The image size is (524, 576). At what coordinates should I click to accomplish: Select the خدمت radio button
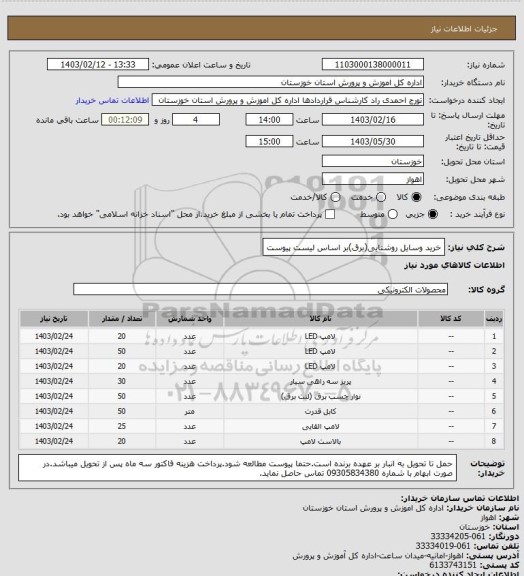[x=381, y=197]
